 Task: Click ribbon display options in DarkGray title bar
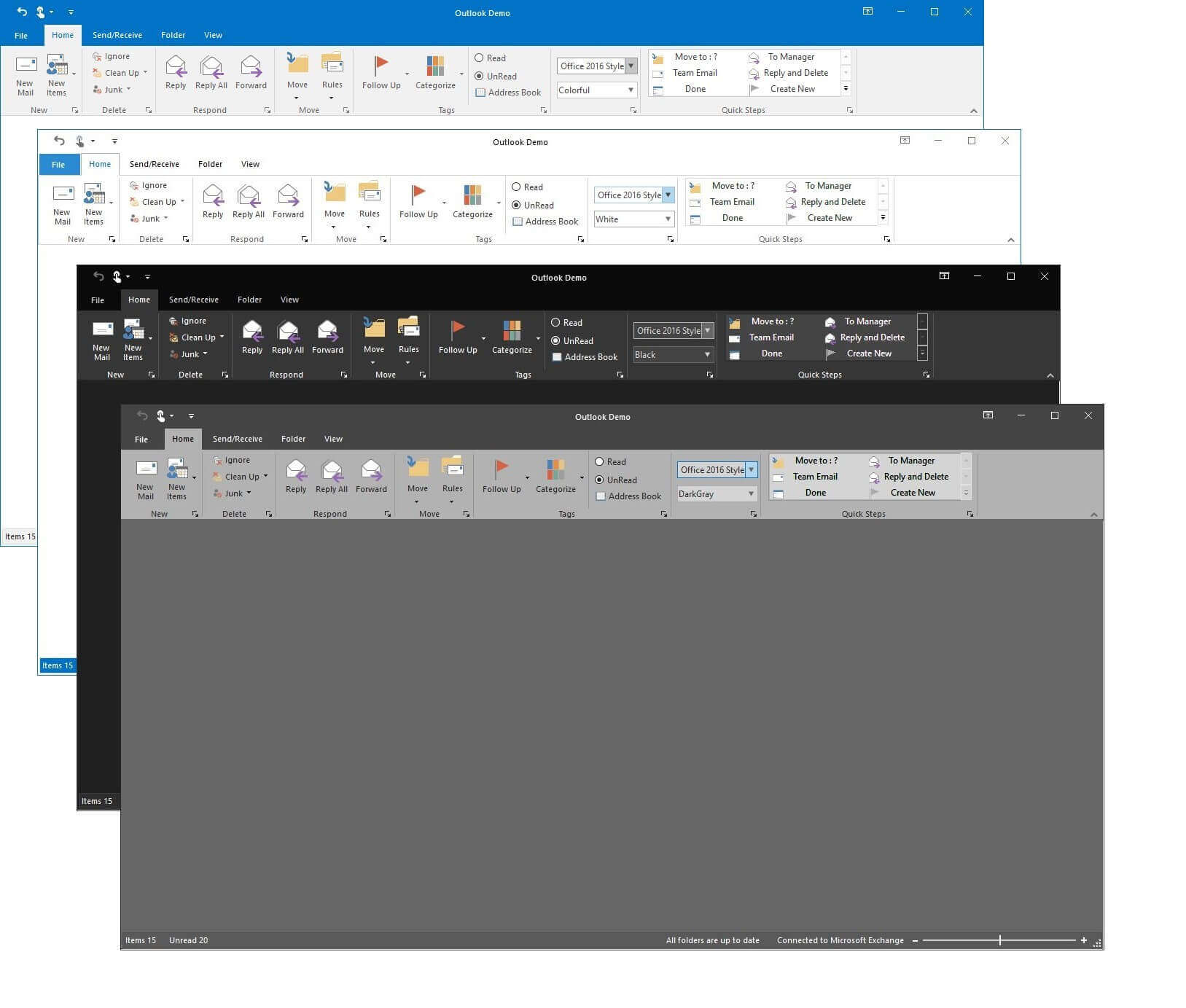(x=988, y=415)
